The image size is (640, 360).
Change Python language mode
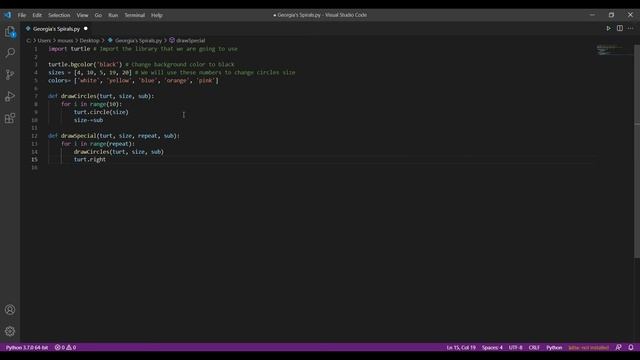[x=554, y=347]
